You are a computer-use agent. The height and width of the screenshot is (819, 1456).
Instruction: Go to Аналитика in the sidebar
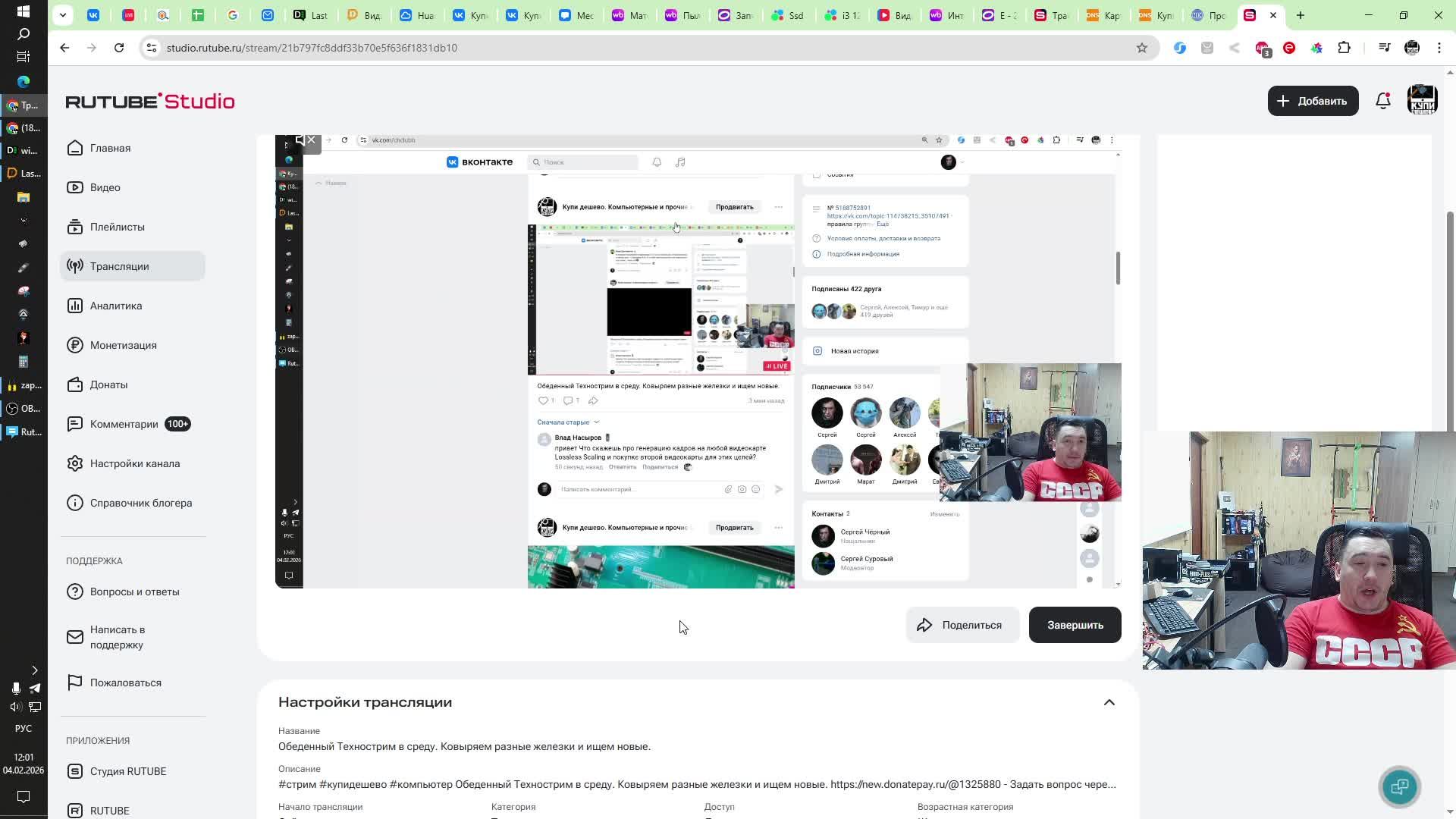(x=115, y=306)
